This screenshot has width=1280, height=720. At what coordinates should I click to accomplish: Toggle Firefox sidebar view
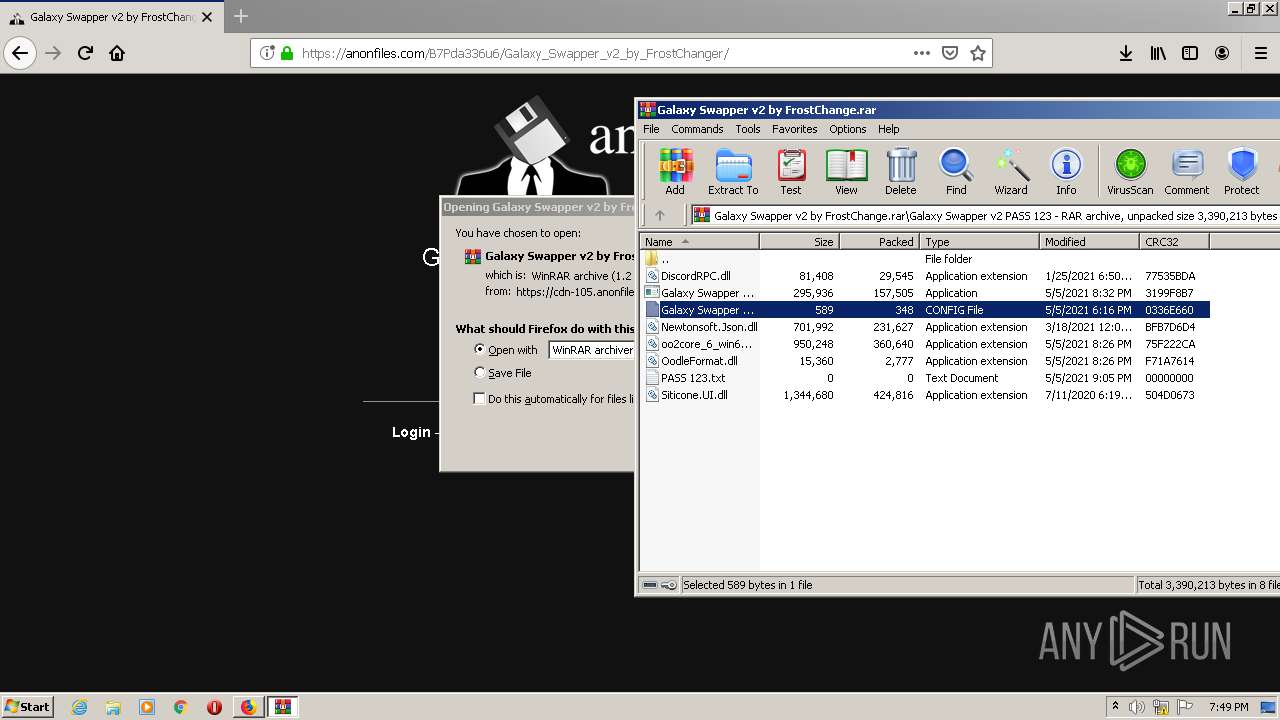pyautogui.click(x=1190, y=53)
